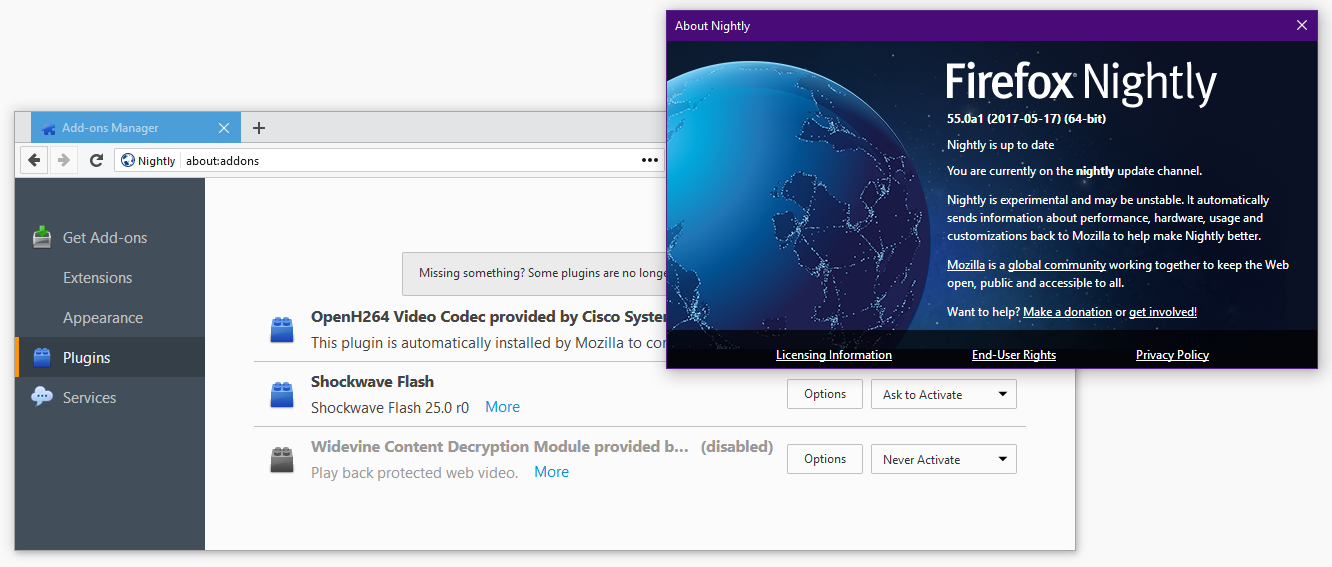Open More link for Shockwave Flash
1332x567 pixels.
coord(502,407)
